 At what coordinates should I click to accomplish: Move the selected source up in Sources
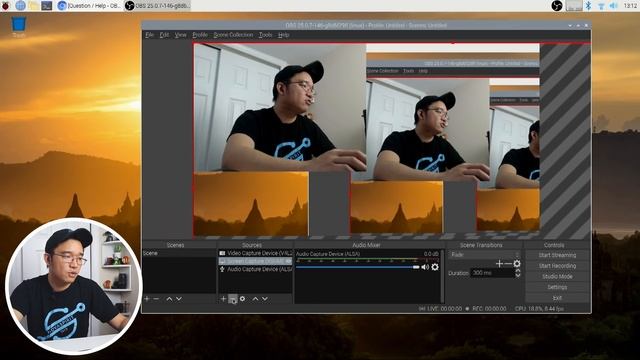(255, 299)
